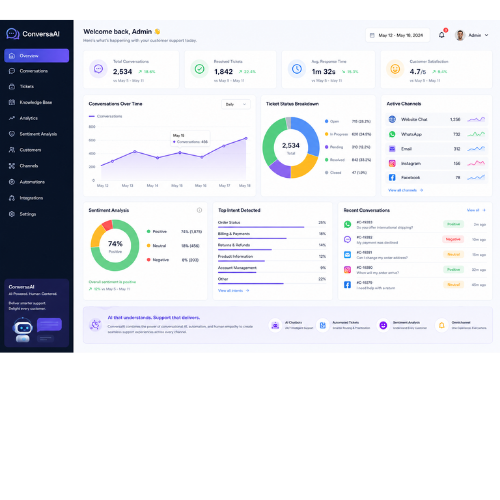The width and height of the screenshot is (500, 500).
Task: Expand the Admin account dropdown chevron
Action: (x=486, y=35)
